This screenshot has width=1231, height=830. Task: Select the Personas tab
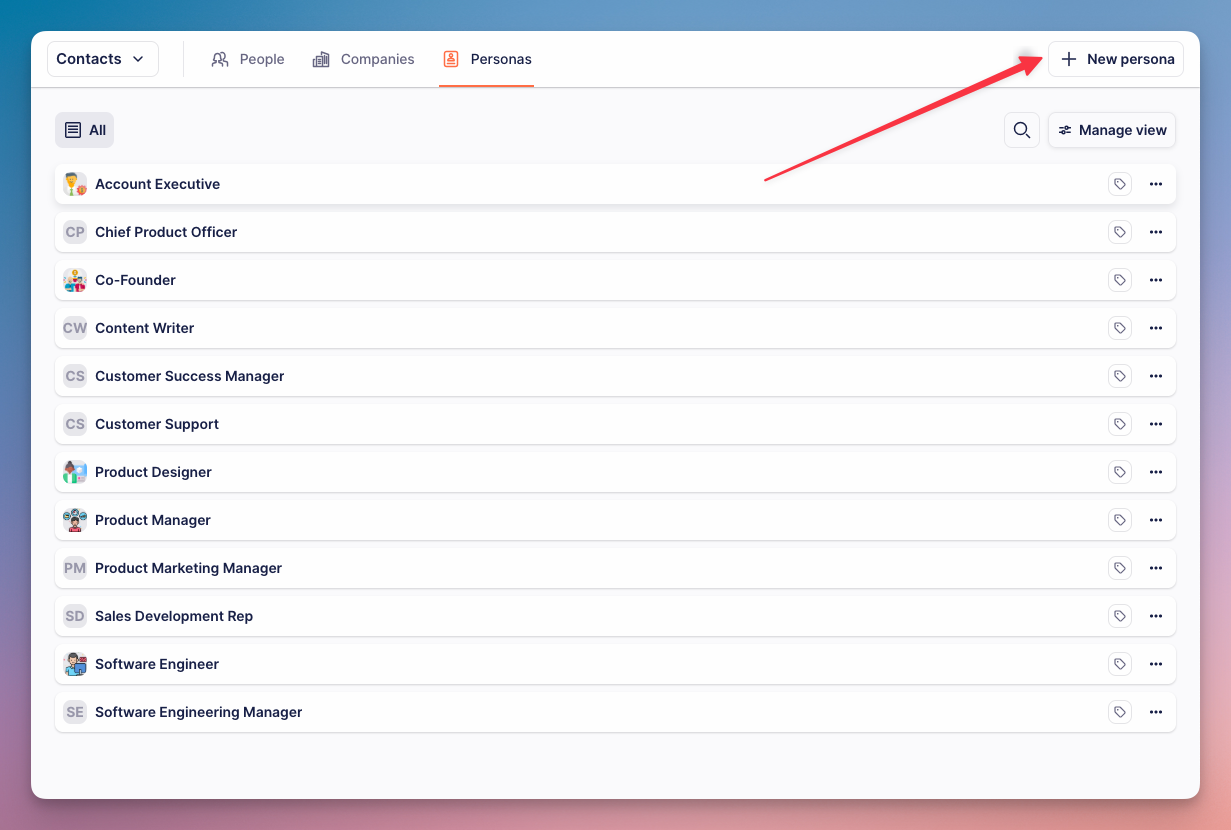click(x=487, y=59)
